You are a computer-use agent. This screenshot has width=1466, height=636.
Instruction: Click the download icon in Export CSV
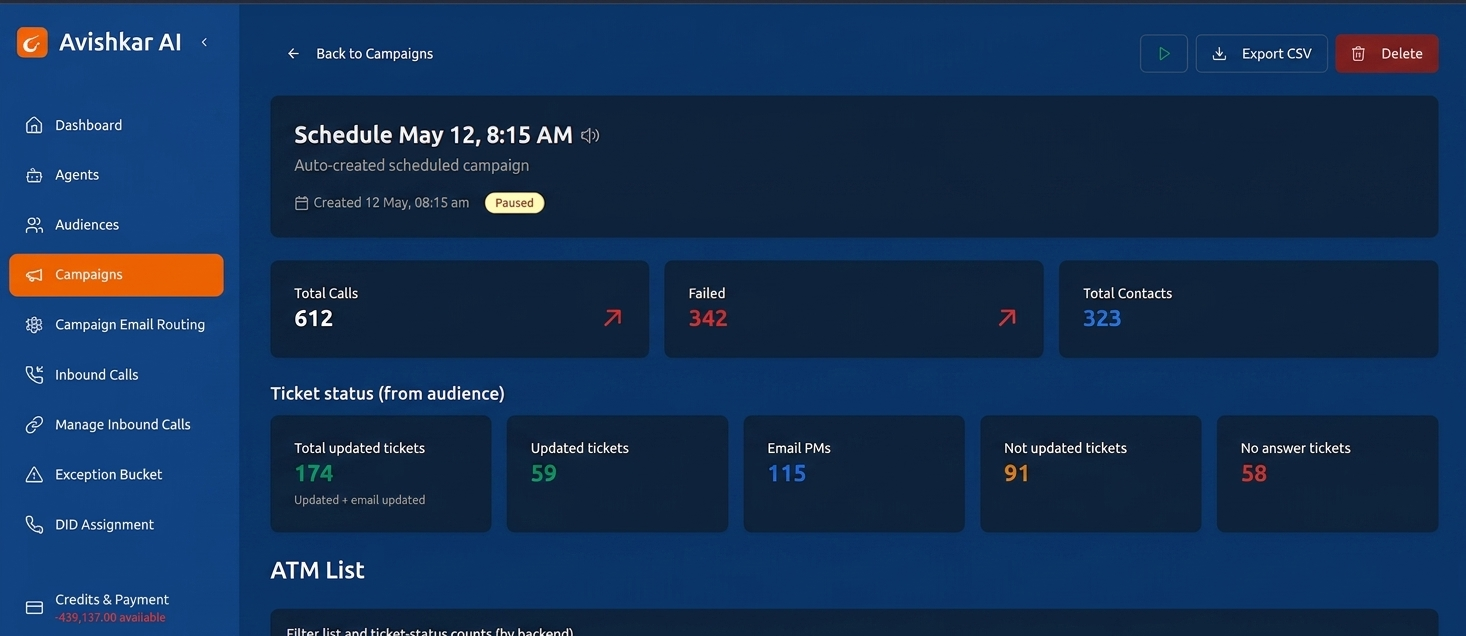pyautogui.click(x=1219, y=54)
